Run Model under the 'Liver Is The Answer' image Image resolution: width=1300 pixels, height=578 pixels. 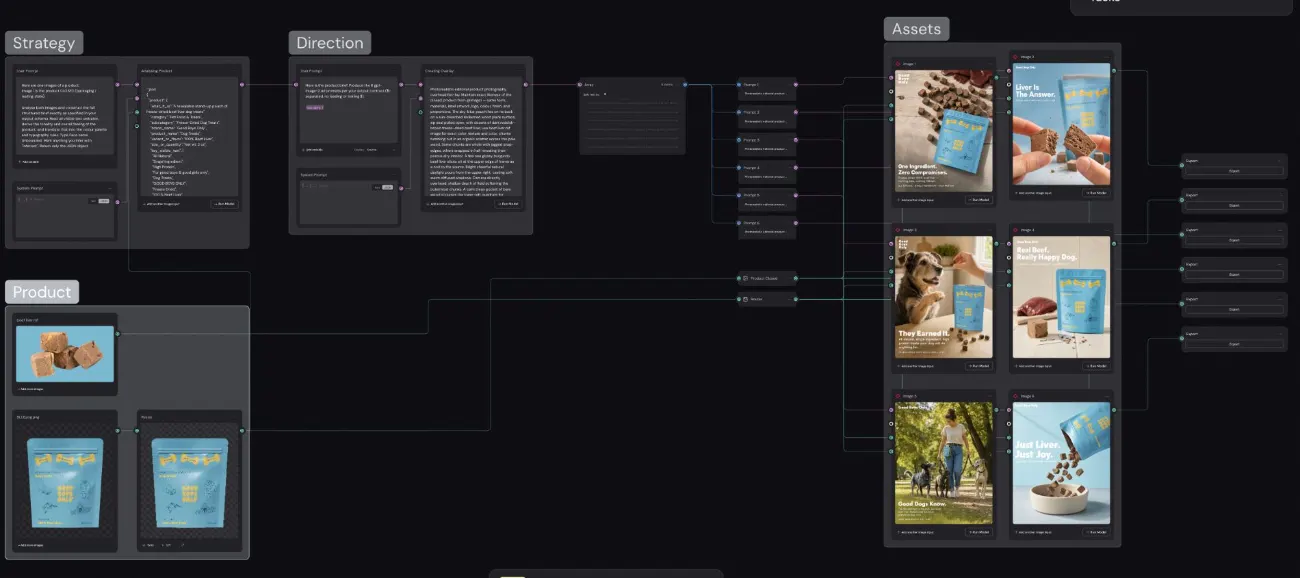(1096, 192)
